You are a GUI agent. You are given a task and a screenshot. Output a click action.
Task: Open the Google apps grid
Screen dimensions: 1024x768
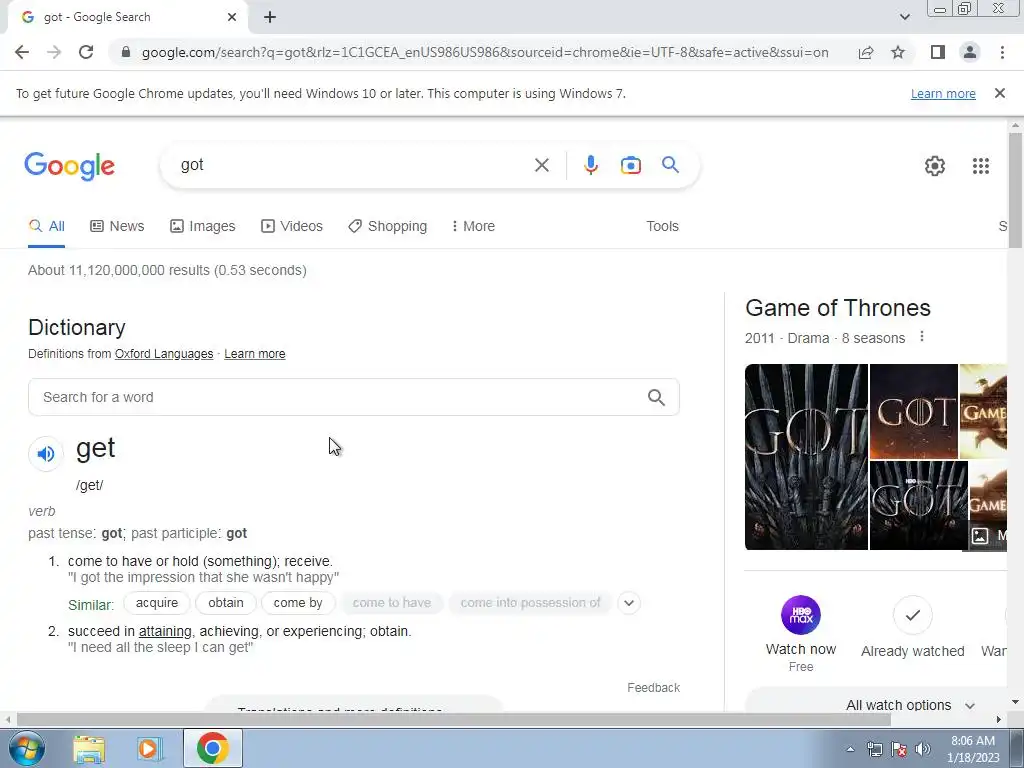pos(980,166)
